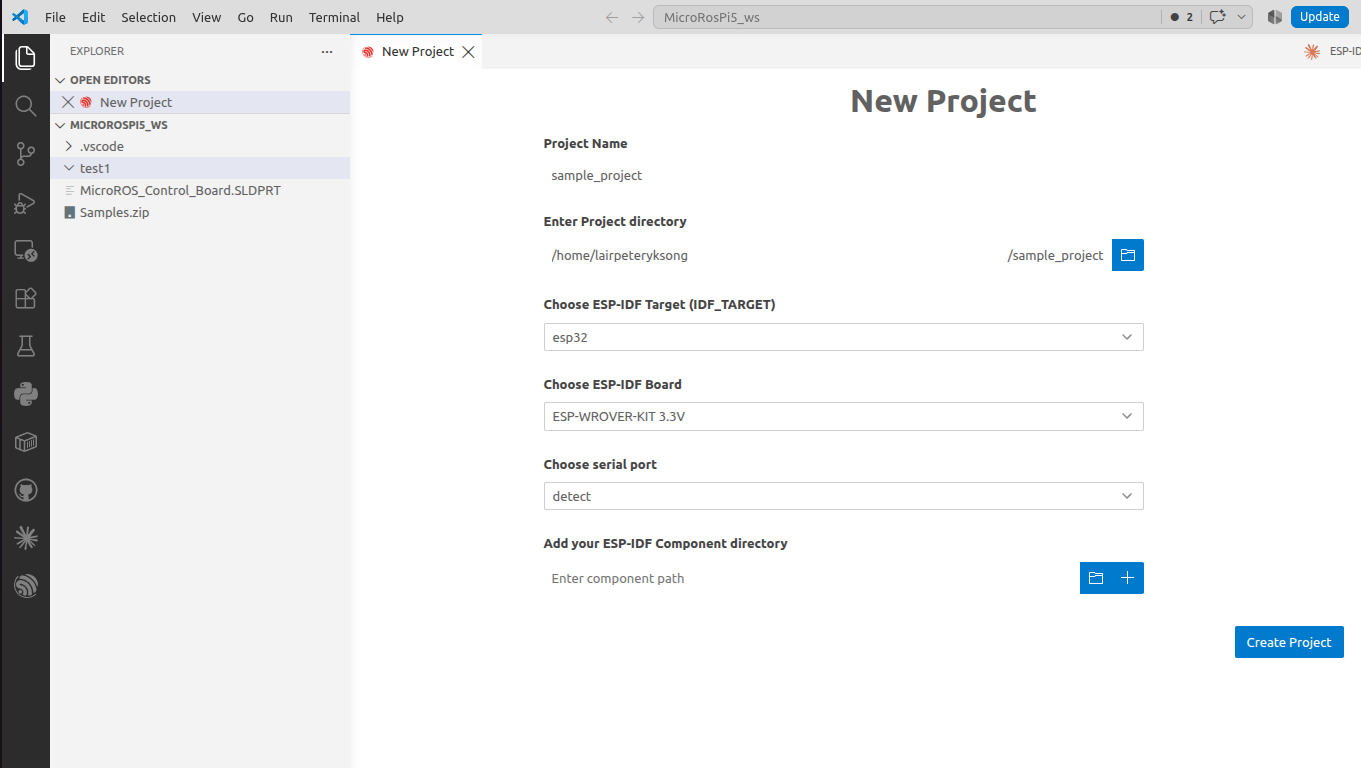Browse for project directory with folder icon
Viewport: 1361px width, 768px height.
click(x=1128, y=255)
